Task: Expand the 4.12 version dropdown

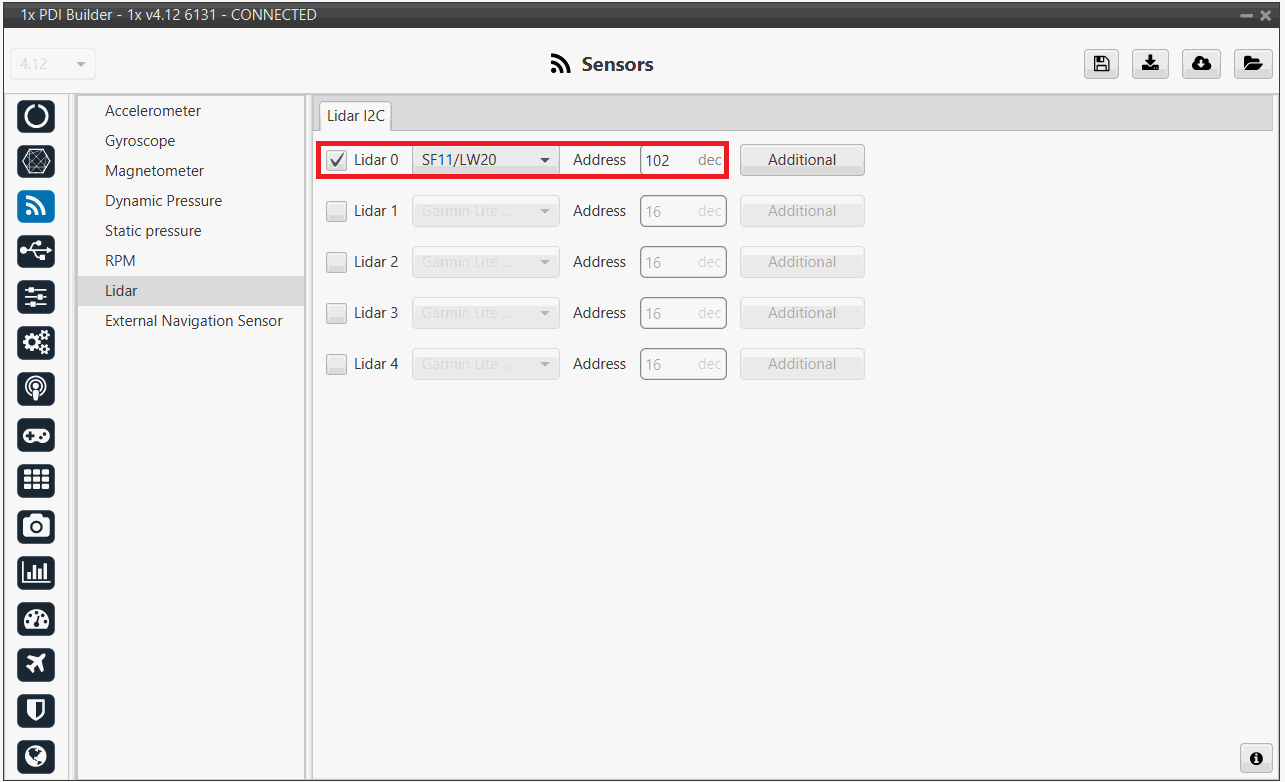Action: [53, 64]
